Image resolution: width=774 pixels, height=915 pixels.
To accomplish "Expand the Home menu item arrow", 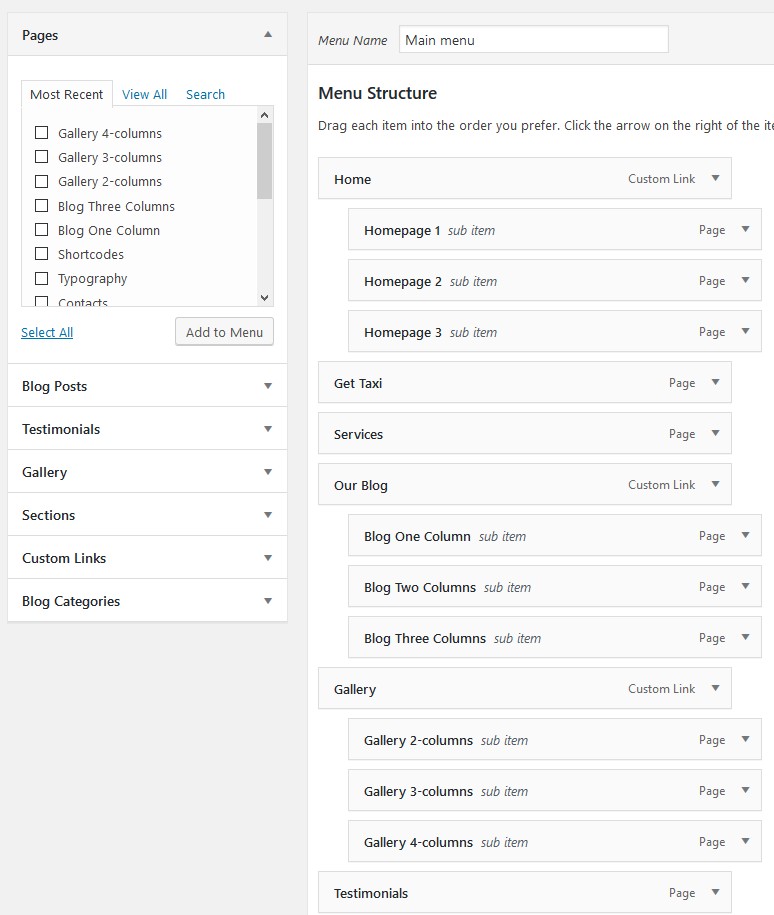I will [x=715, y=178].
